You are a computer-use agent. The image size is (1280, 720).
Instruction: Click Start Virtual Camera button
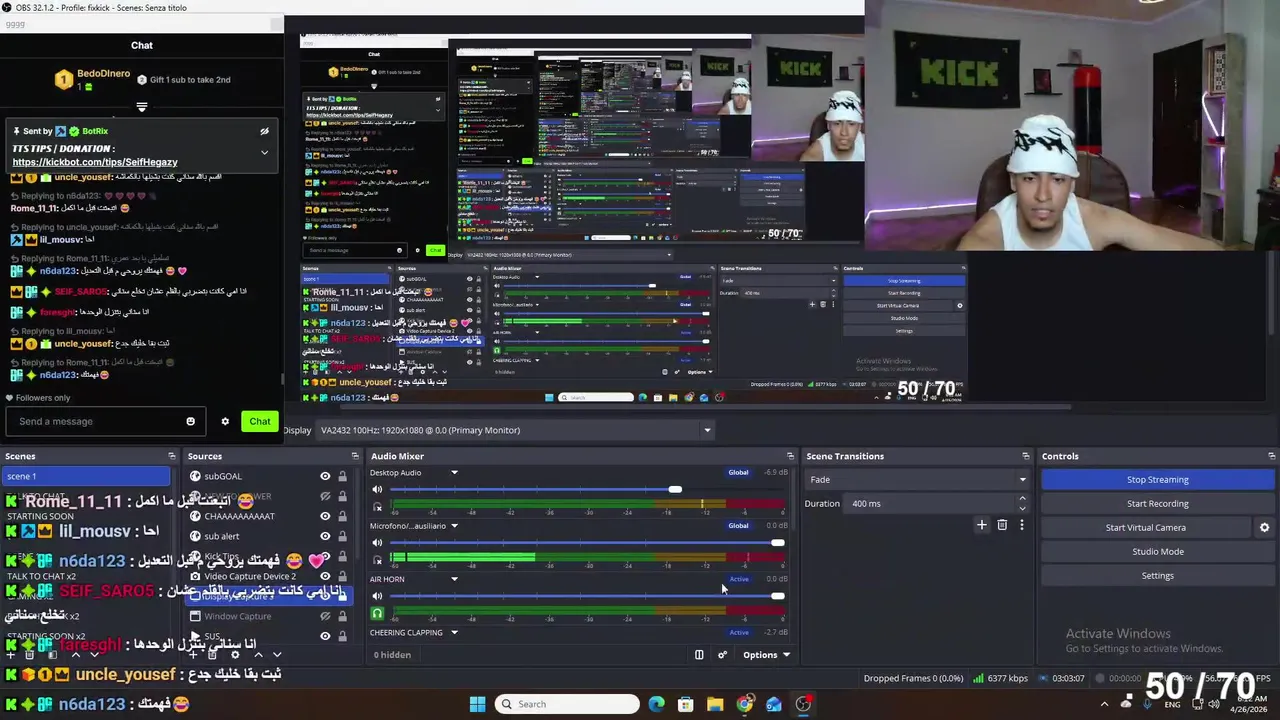click(1146, 528)
